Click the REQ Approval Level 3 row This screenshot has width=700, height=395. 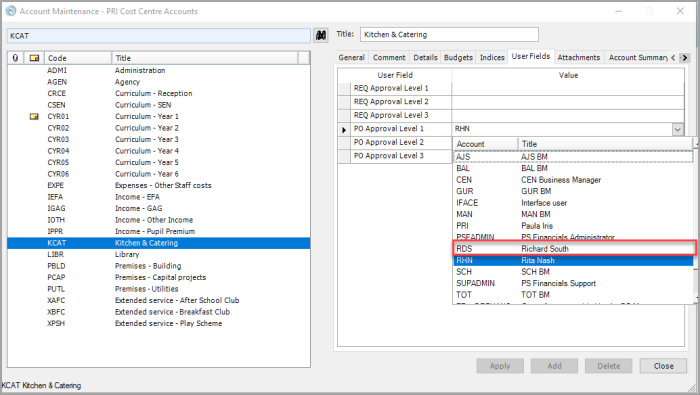pyautogui.click(x=511, y=115)
